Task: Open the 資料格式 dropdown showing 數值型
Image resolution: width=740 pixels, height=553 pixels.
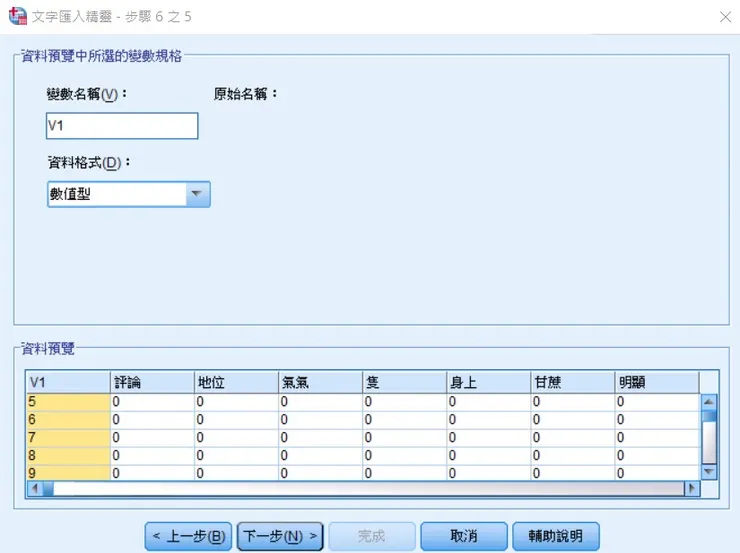Action: pyautogui.click(x=128, y=194)
